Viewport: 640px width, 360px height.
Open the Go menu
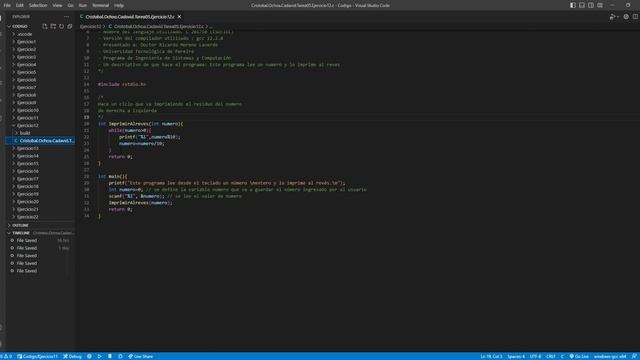(70, 5)
